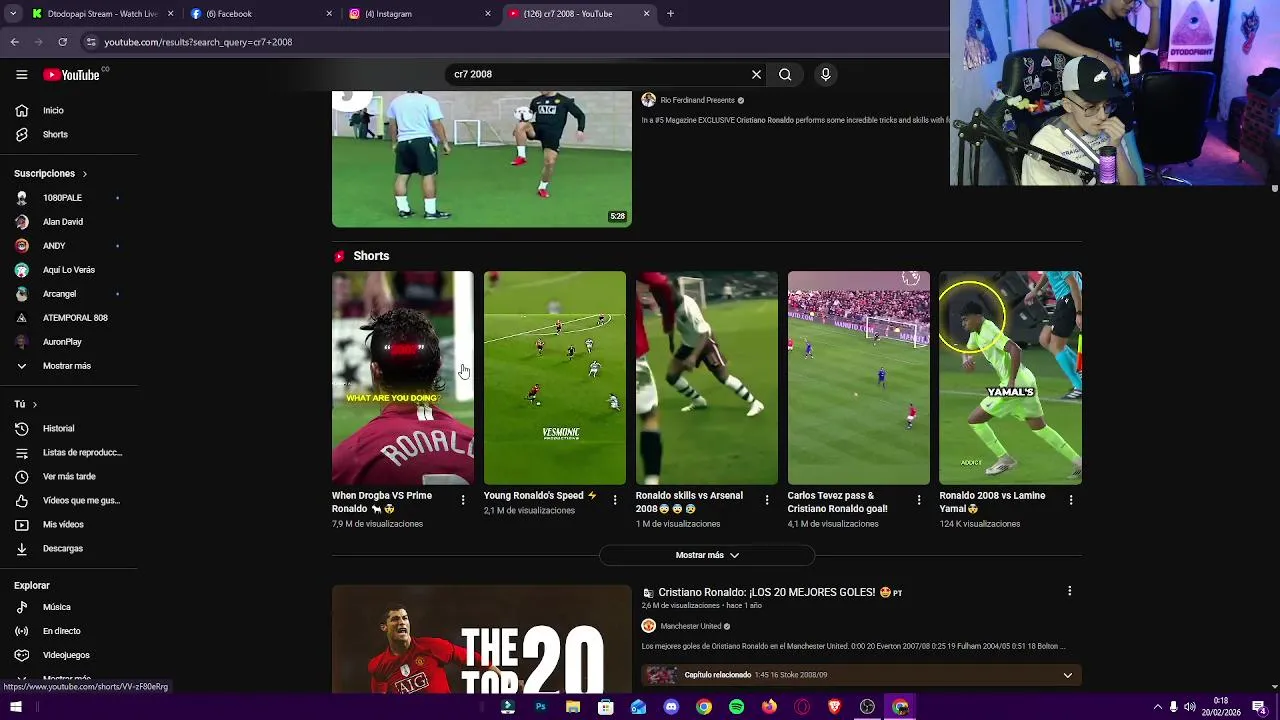Open the Windows notification center
This screenshot has width=1280, height=720.
tap(1258, 707)
